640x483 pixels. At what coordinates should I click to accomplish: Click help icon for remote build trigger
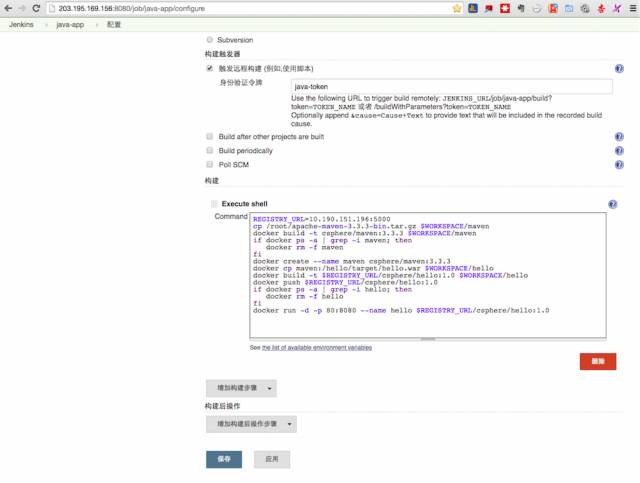click(x=619, y=69)
